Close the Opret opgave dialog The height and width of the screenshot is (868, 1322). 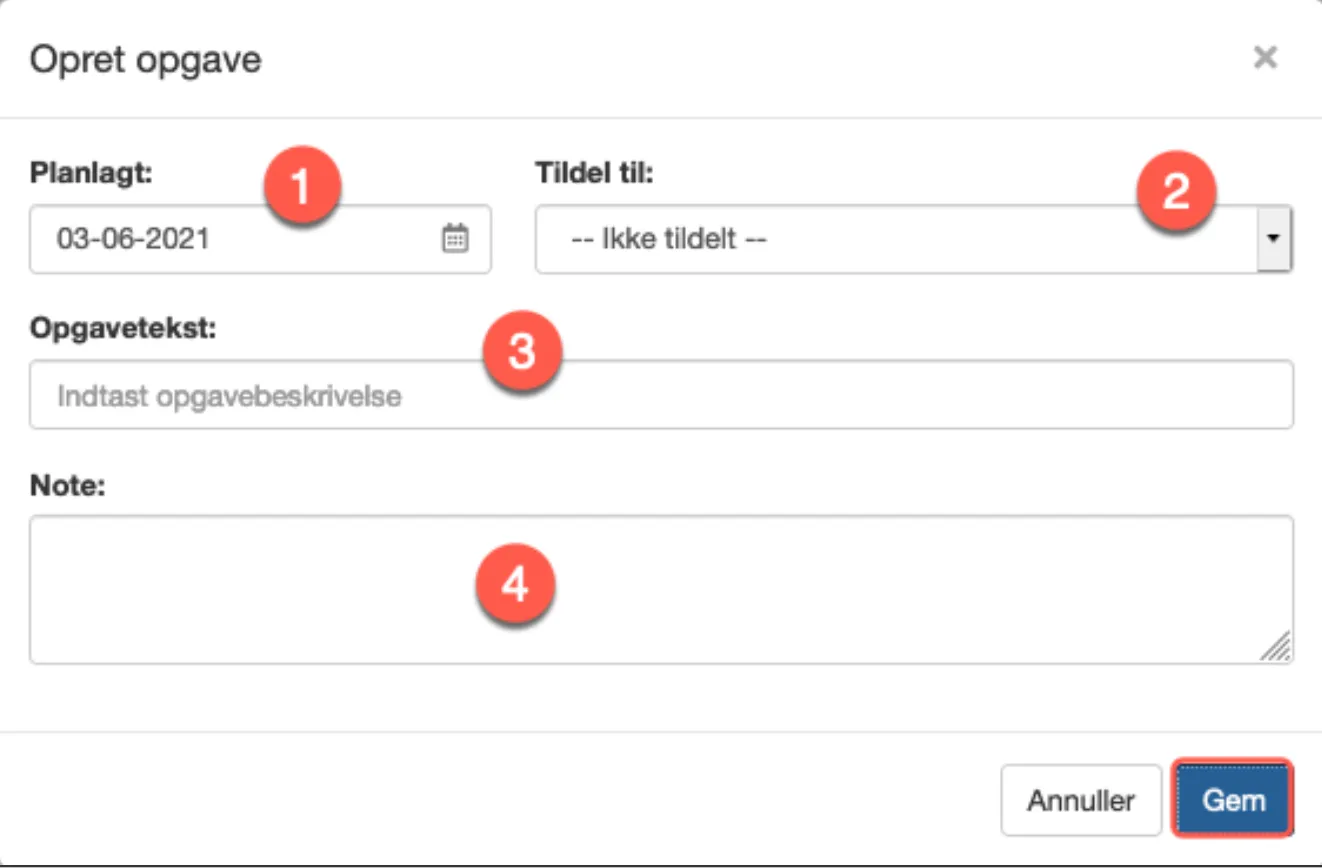(1265, 58)
